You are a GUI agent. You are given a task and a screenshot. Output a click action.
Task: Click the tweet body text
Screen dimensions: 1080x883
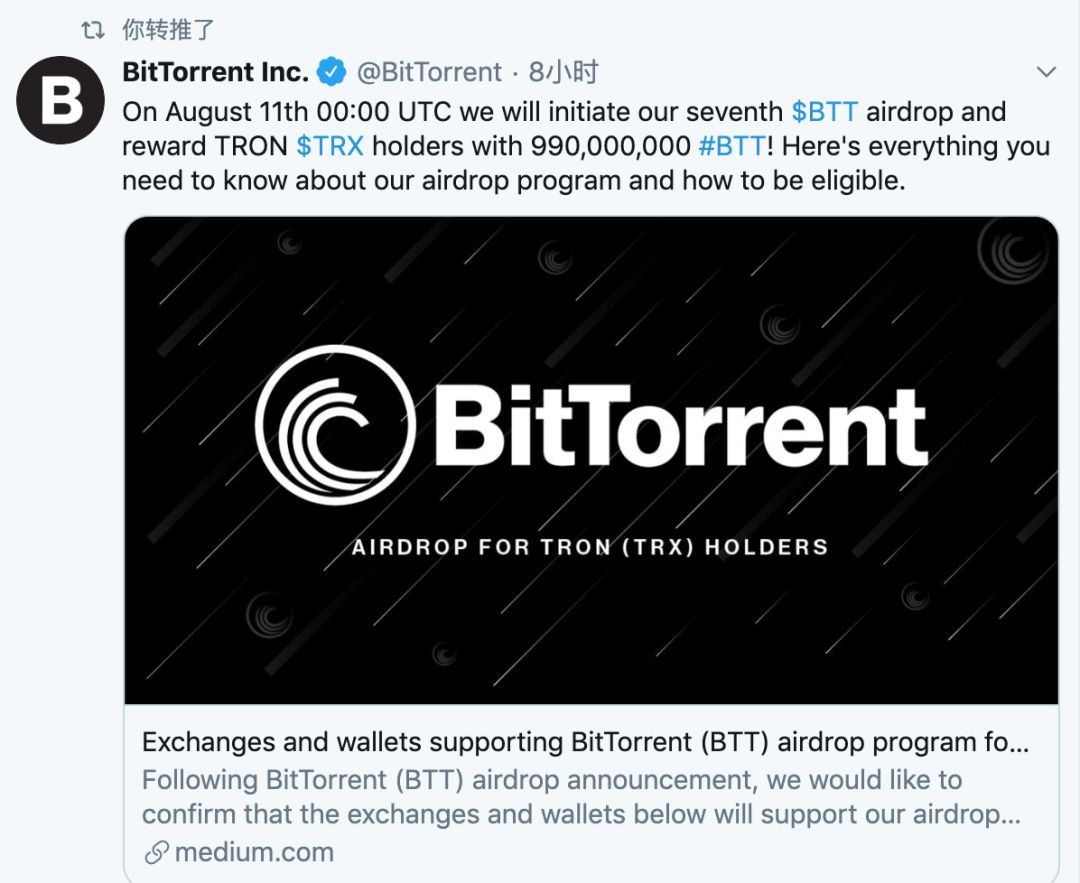click(x=585, y=146)
